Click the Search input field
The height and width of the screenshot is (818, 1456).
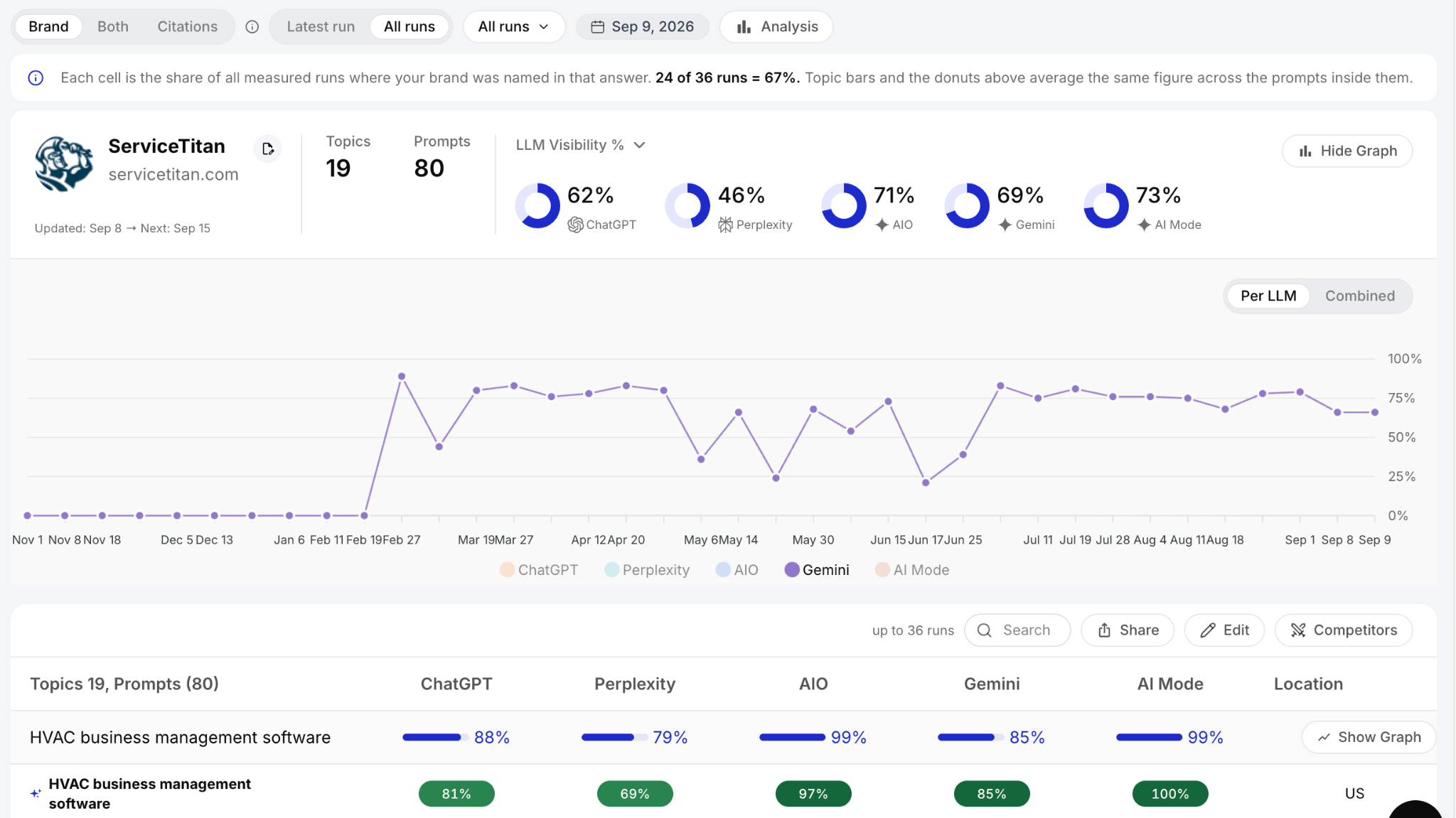coord(1017,630)
